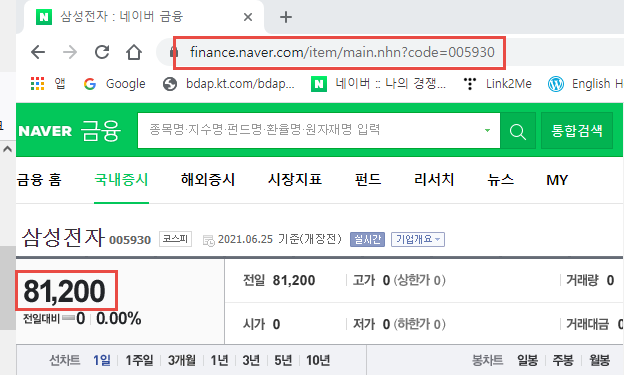Select the 리서치 menu
The image size is (624, 375).
tap(434, 180)
